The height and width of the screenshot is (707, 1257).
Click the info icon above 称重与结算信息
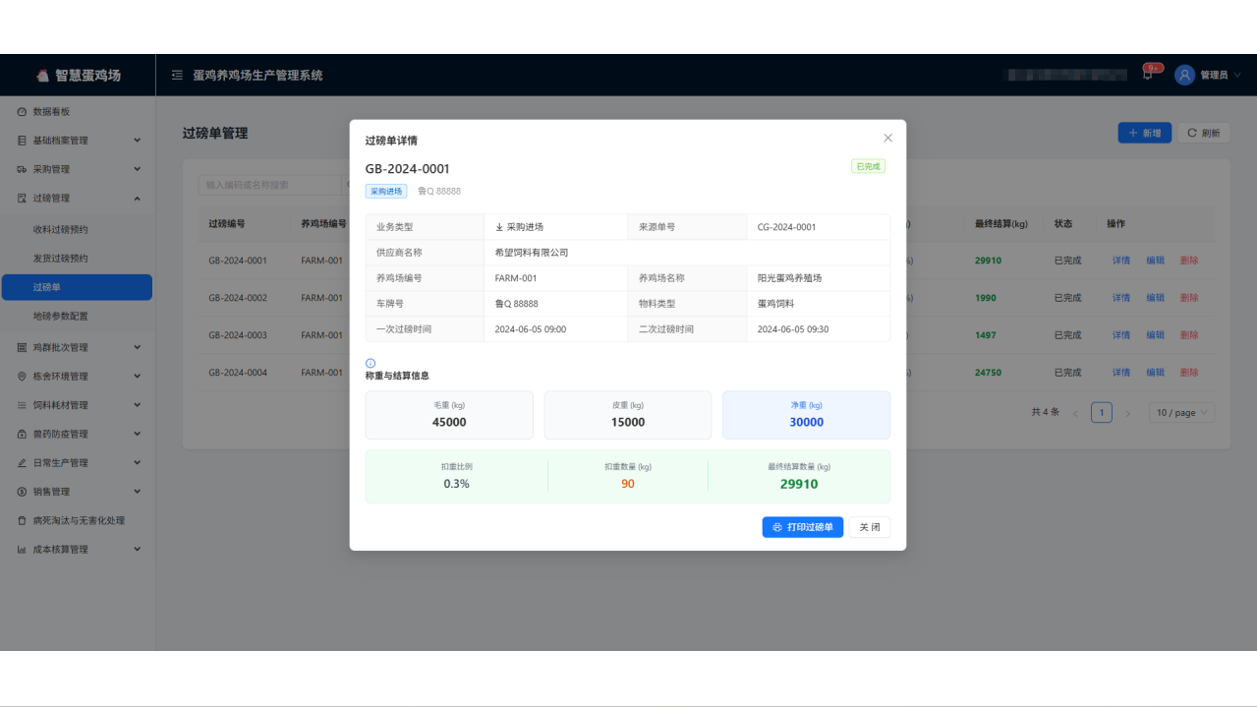coord(370,364)
